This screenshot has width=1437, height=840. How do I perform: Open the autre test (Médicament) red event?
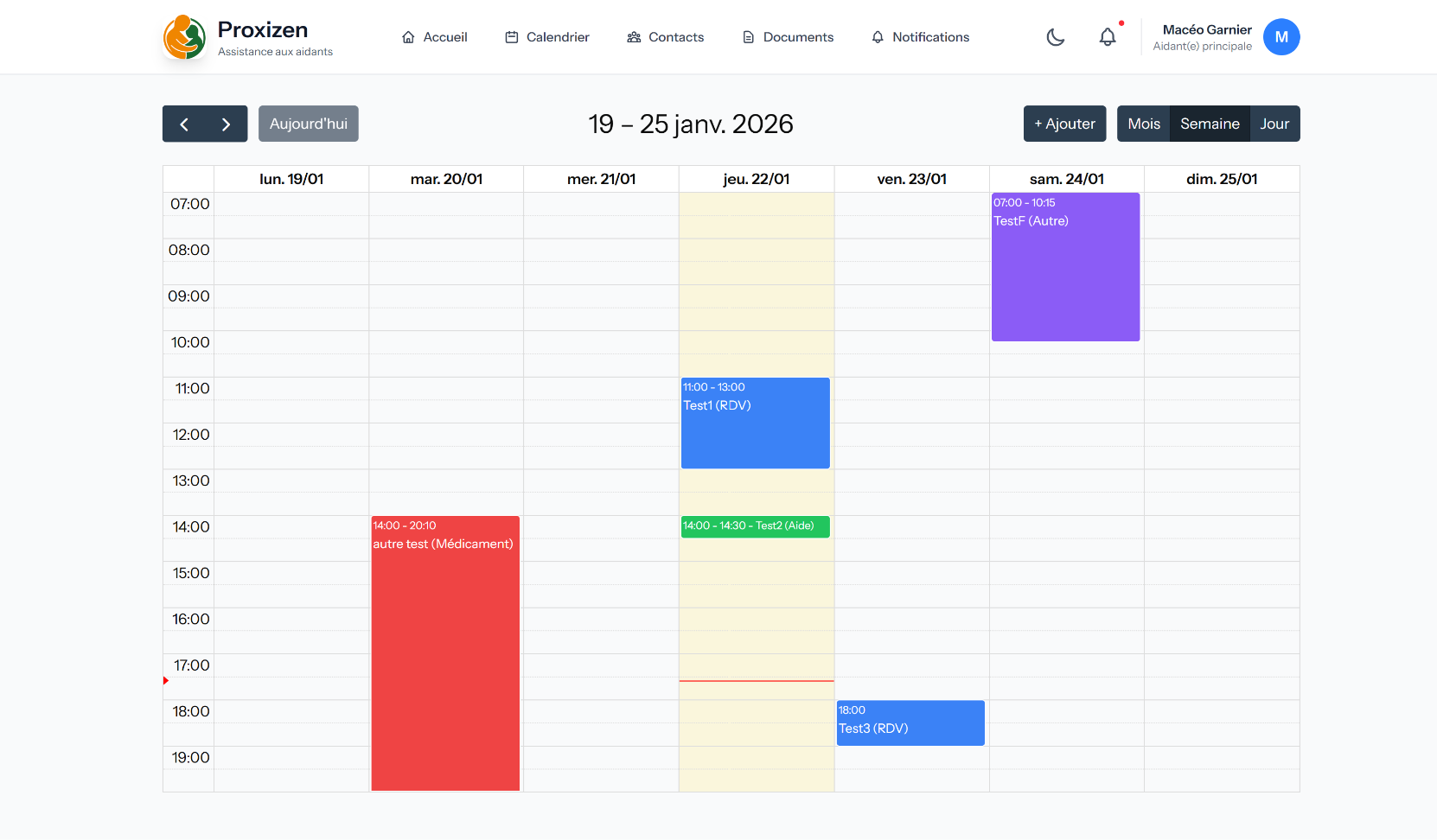pos(445,653)
